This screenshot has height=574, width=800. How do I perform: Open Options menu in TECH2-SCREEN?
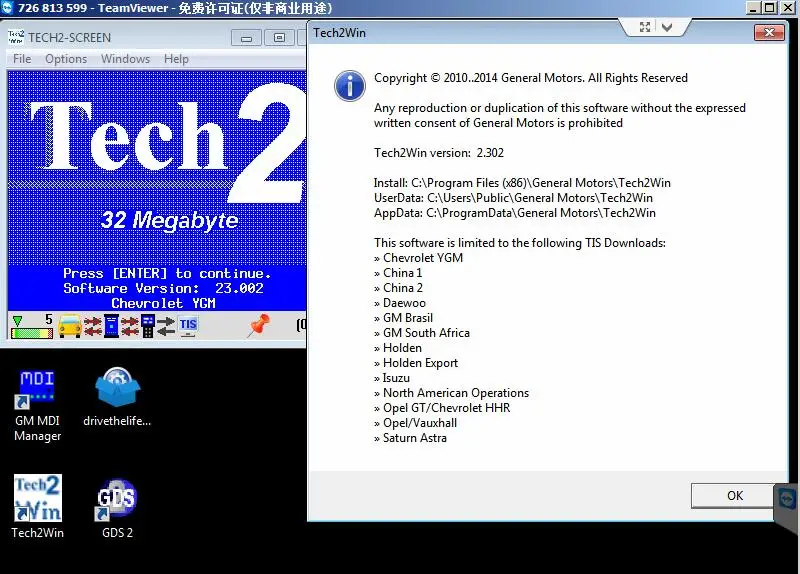tap(66, 59)
